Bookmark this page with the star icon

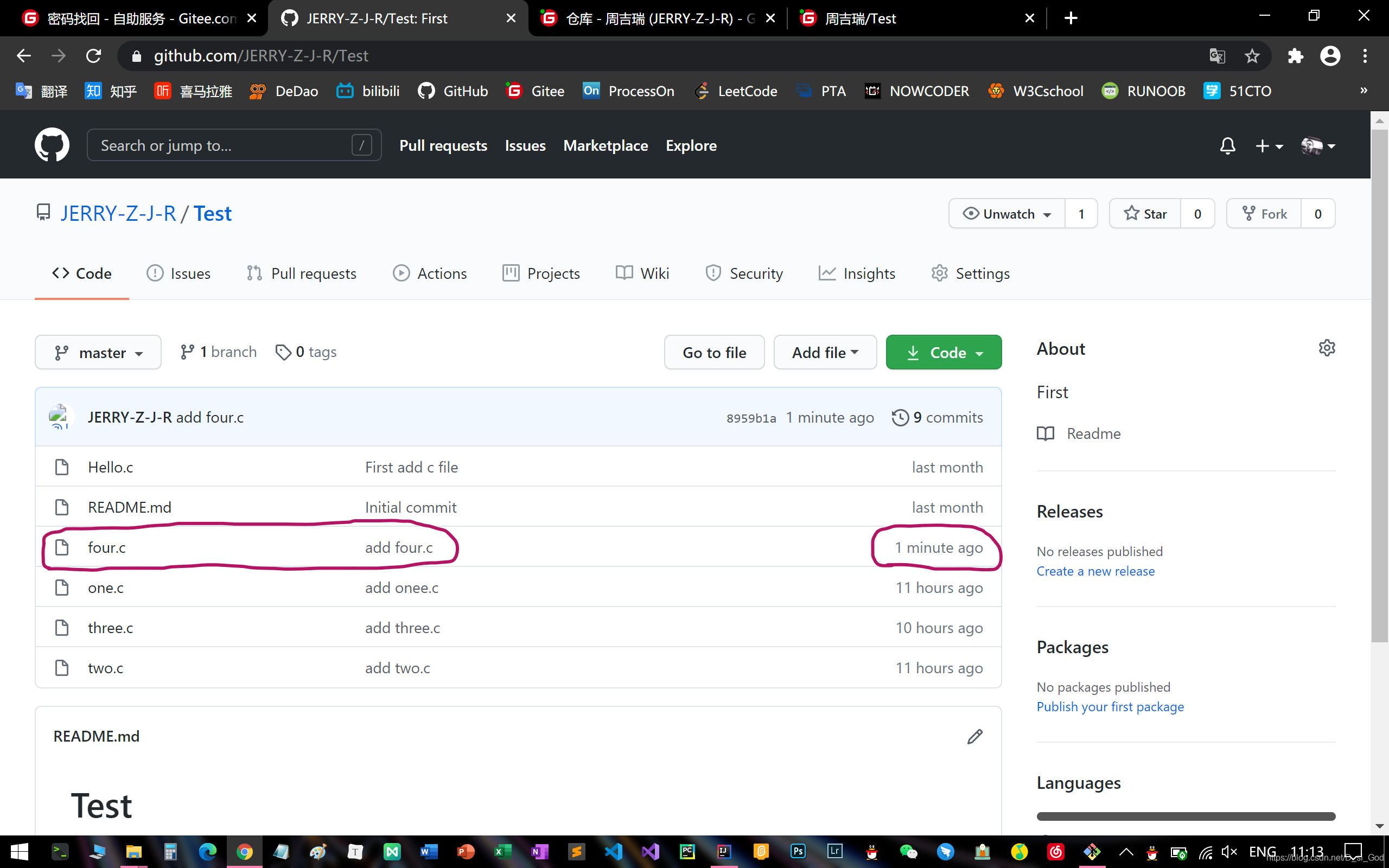point(1252,56)
